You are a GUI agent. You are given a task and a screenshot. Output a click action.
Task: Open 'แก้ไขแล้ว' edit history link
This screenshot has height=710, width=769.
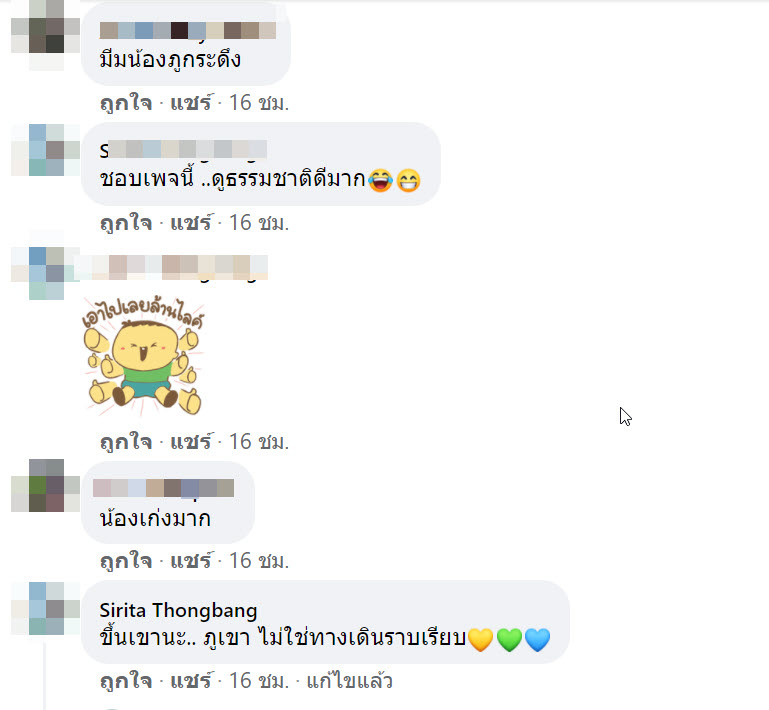point(350,681)
